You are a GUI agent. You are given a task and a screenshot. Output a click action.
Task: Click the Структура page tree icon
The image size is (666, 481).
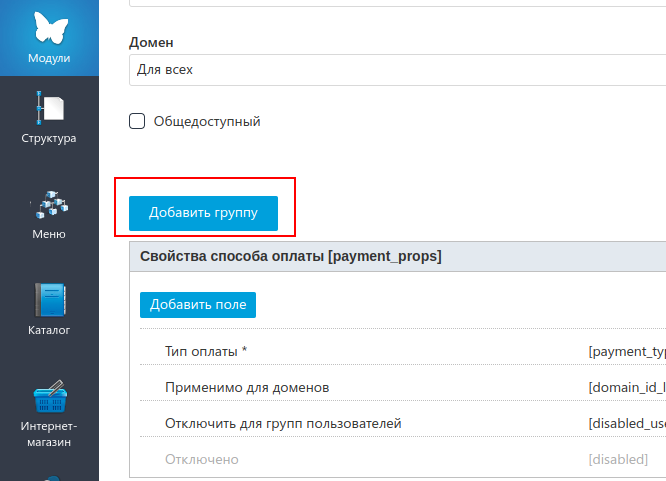48,106
